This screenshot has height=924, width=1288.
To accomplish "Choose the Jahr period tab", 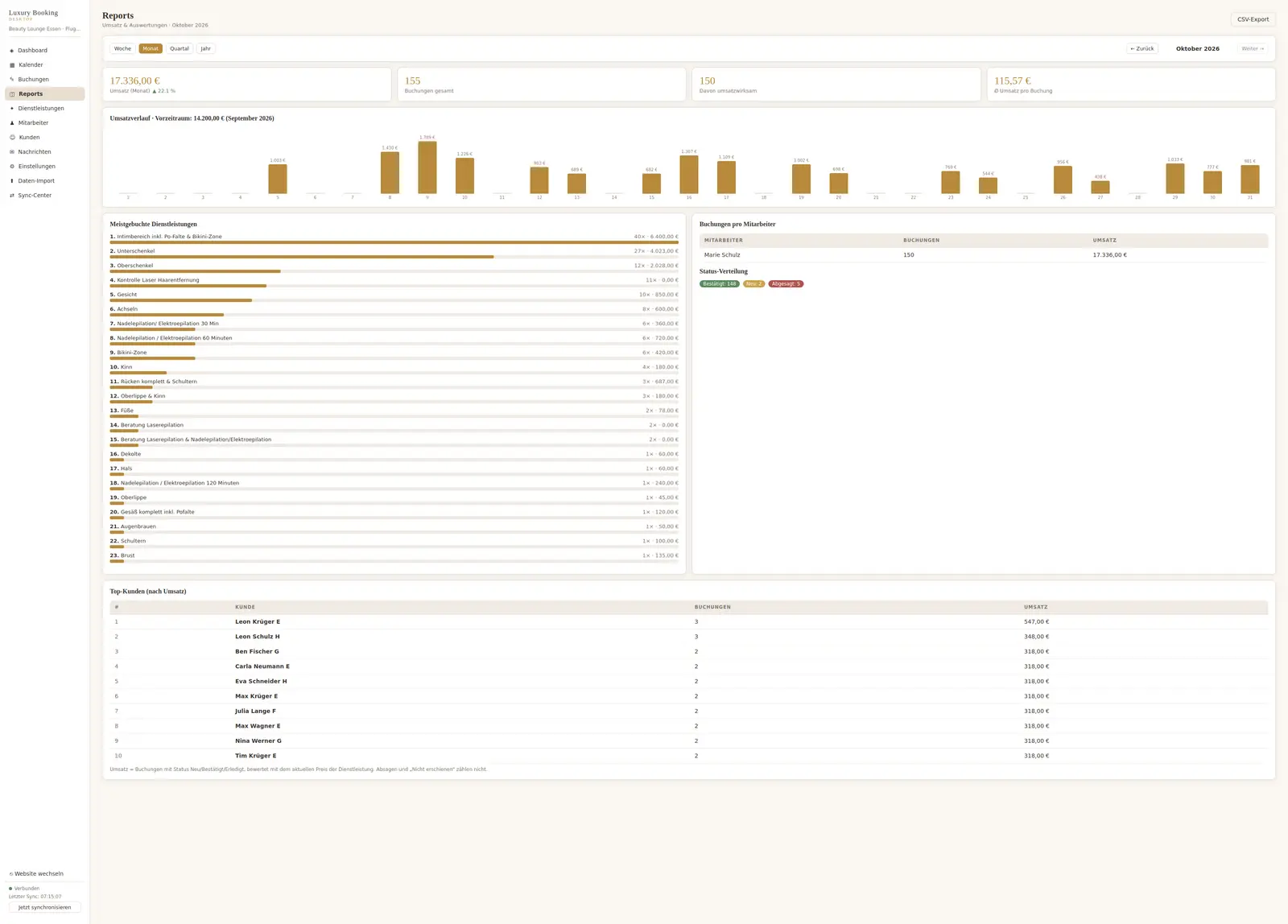I will pos(206,48).
